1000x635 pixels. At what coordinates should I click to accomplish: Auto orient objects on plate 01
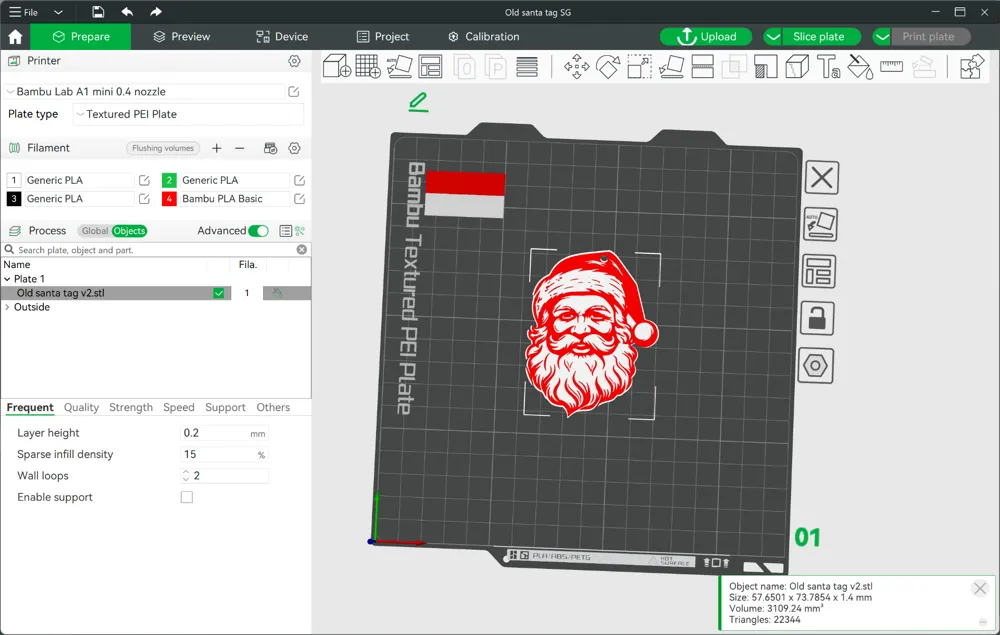click(x=820, y=224)
